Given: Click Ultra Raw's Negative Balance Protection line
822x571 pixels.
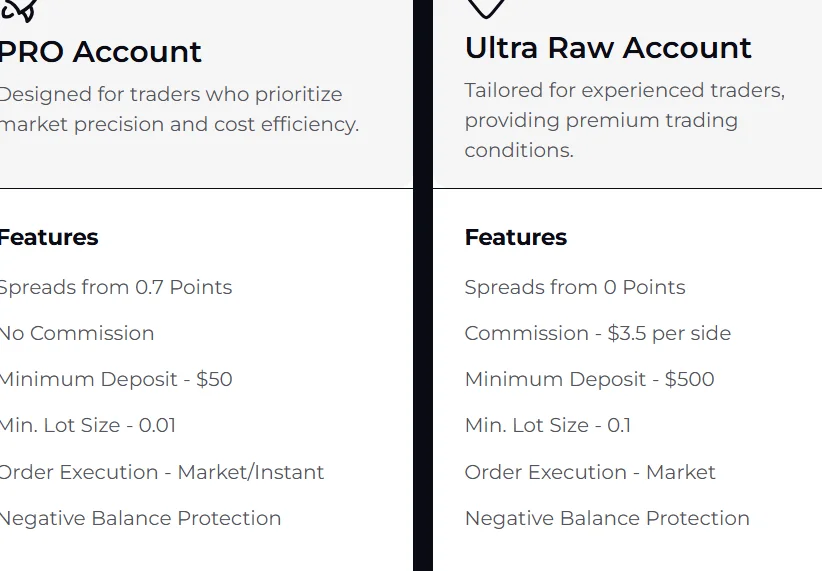Looking at the screenshot, I should (607, 518).
